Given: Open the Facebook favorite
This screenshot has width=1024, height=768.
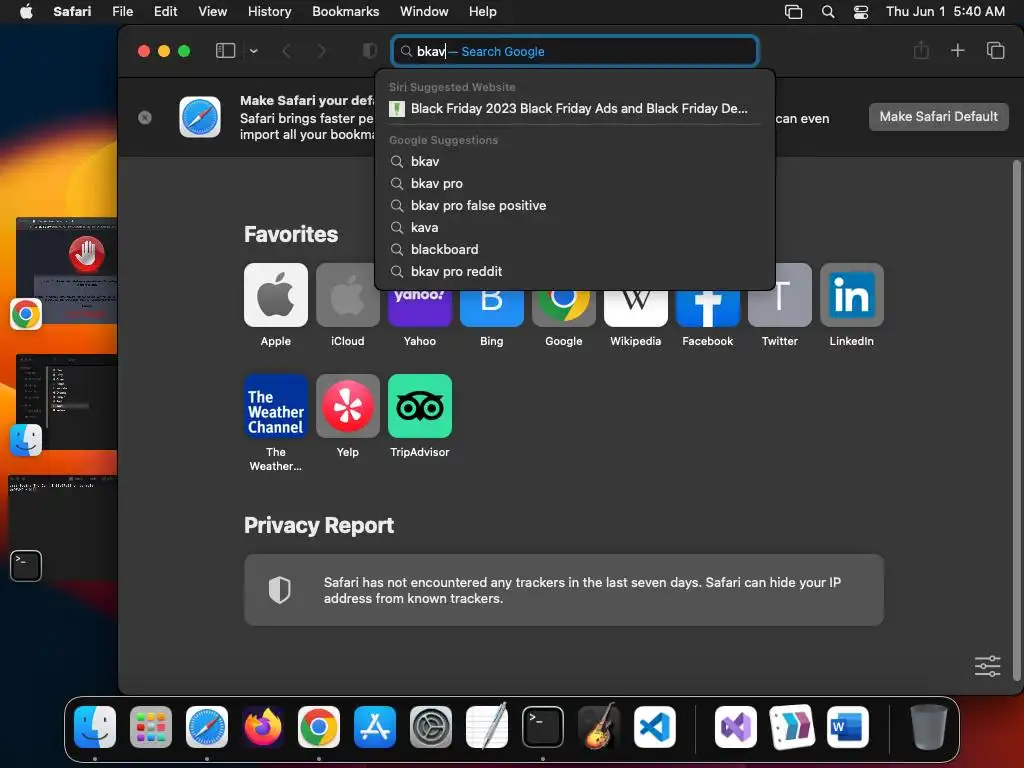Looking at the screenshot, I should [707, 308].
